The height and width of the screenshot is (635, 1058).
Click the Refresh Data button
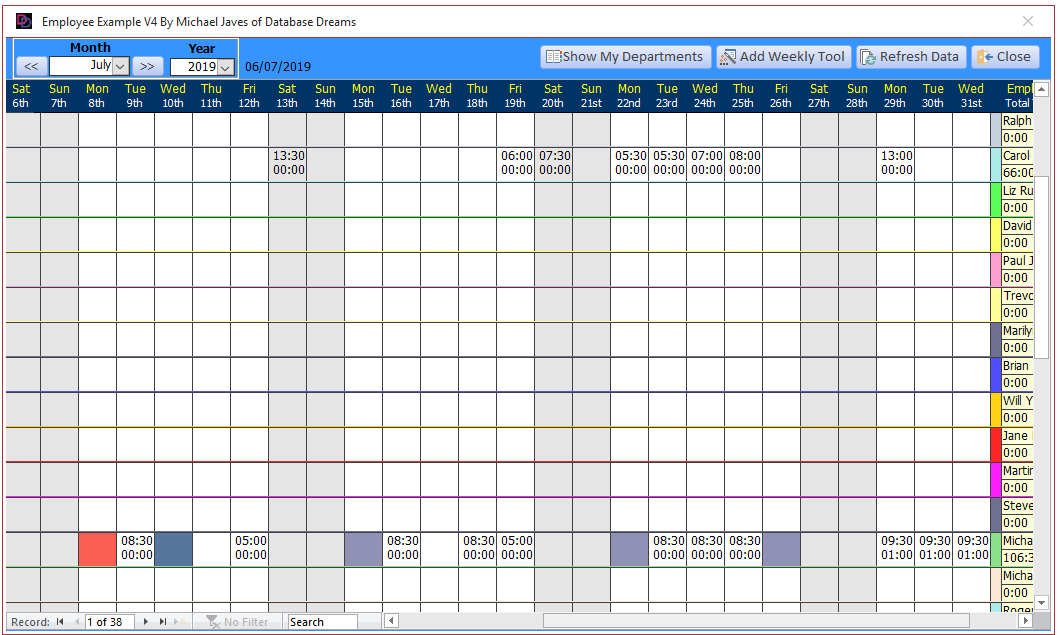pos(911,57)
